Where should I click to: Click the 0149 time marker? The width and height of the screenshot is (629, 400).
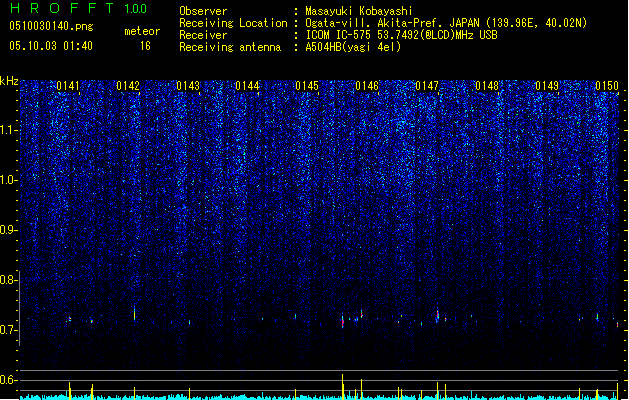(x=547, y=86)
